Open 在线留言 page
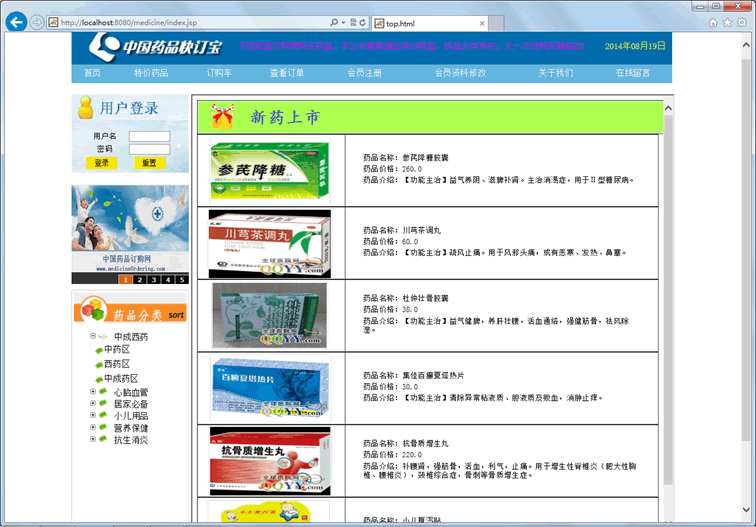Image resolution: width=756 pixels, height=527 pixels. point(633,73)
